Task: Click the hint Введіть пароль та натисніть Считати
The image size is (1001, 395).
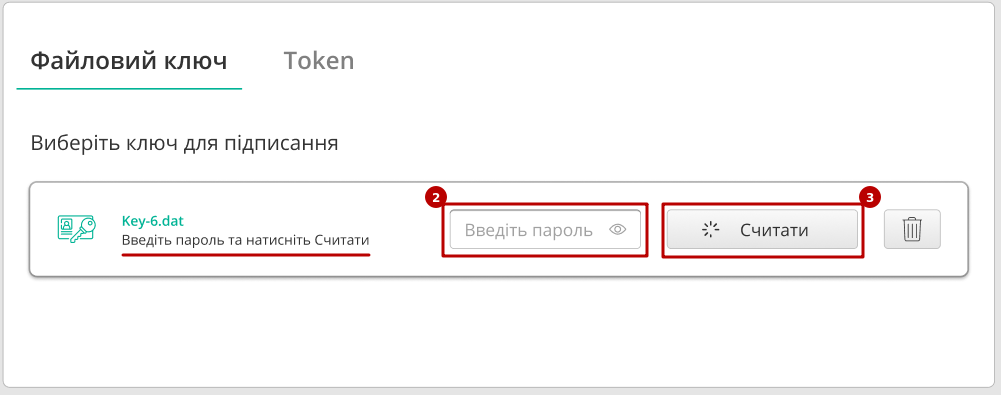Action: coord(245,241)
